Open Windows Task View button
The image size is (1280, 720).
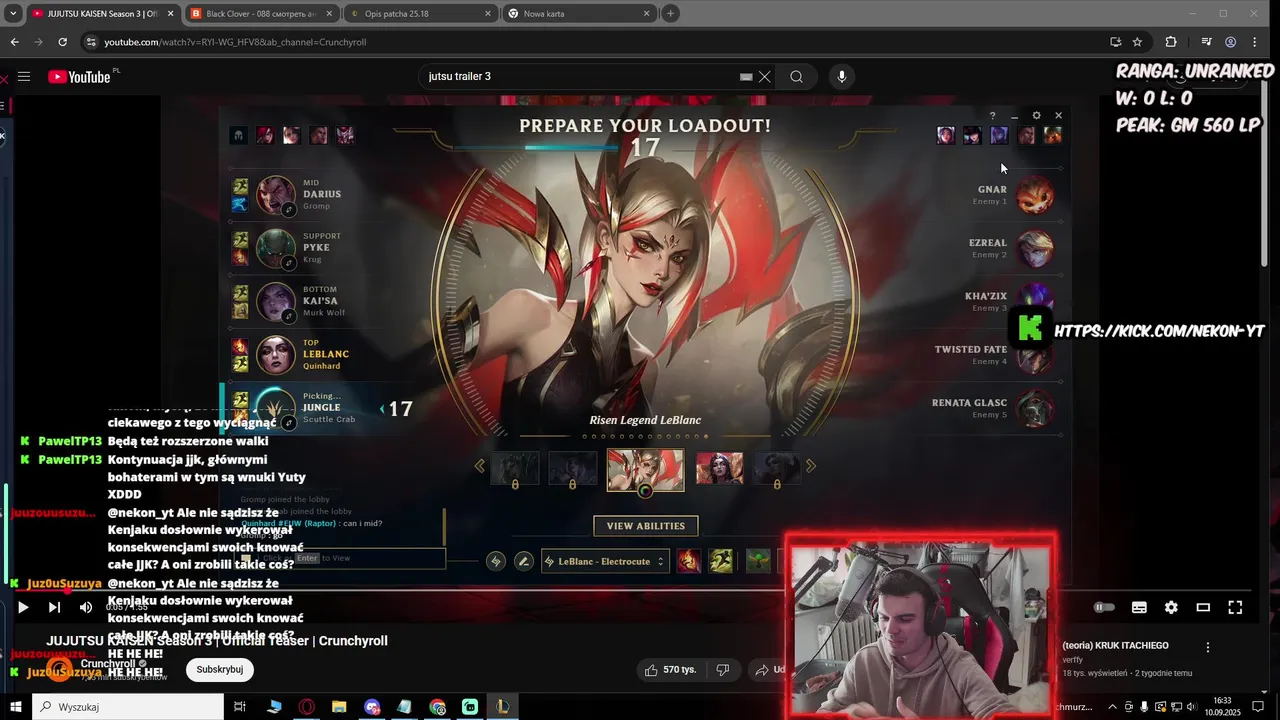coord(240,707)
